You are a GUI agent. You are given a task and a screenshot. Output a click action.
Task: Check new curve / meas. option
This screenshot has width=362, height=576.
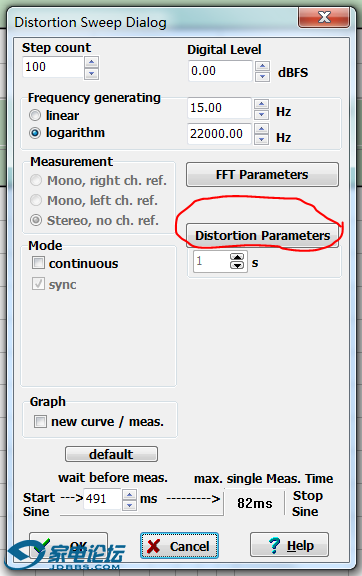(40, 421)
